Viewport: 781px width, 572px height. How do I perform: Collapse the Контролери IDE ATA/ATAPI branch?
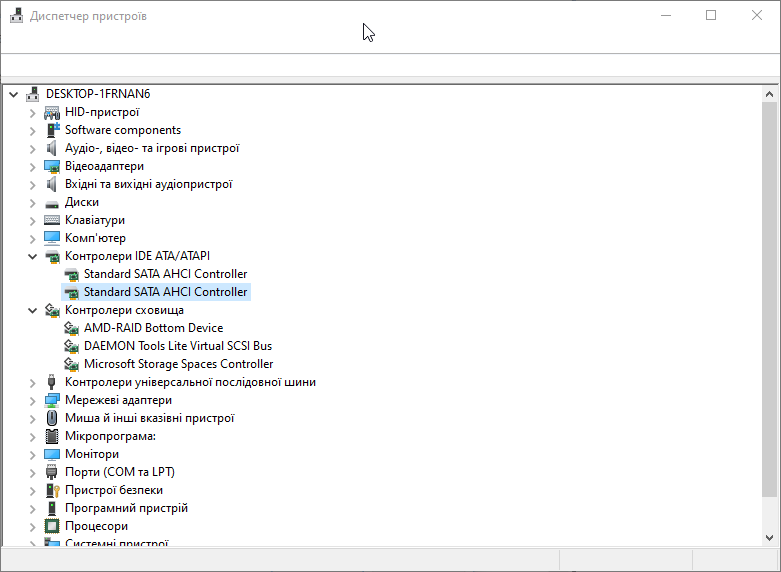(x=32, y=256)
